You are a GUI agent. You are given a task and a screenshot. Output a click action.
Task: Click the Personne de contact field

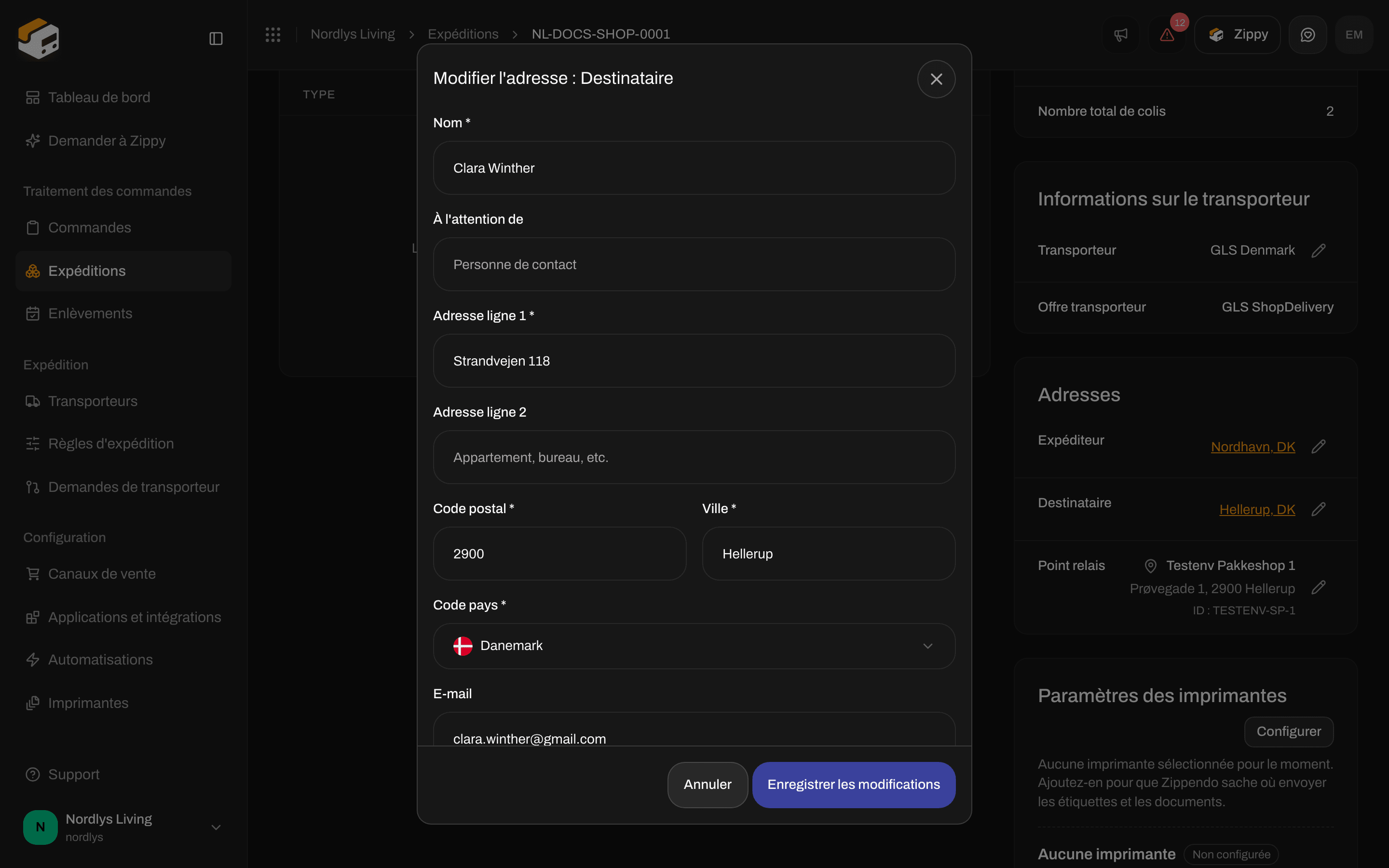[x=694, y=265]
